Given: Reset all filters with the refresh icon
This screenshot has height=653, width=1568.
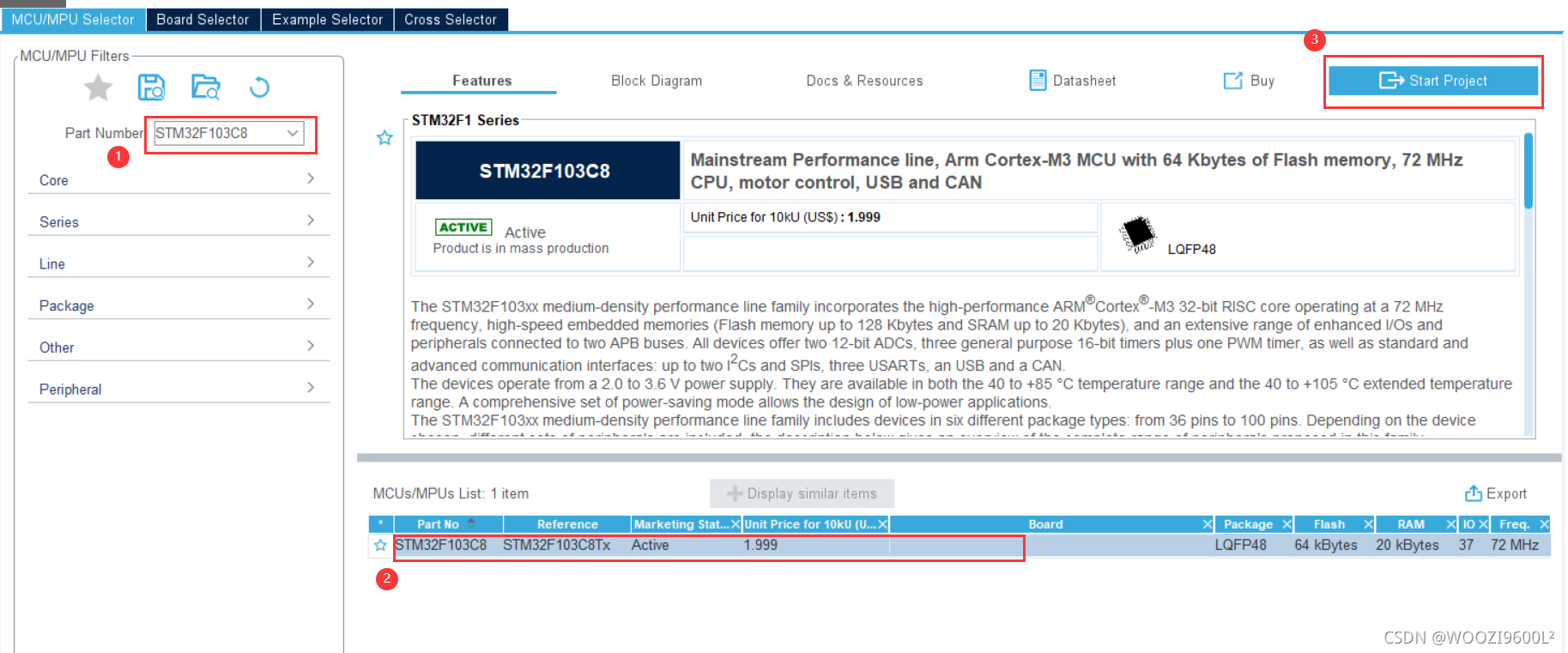Looking at the screenshot, I should (259, 87).
